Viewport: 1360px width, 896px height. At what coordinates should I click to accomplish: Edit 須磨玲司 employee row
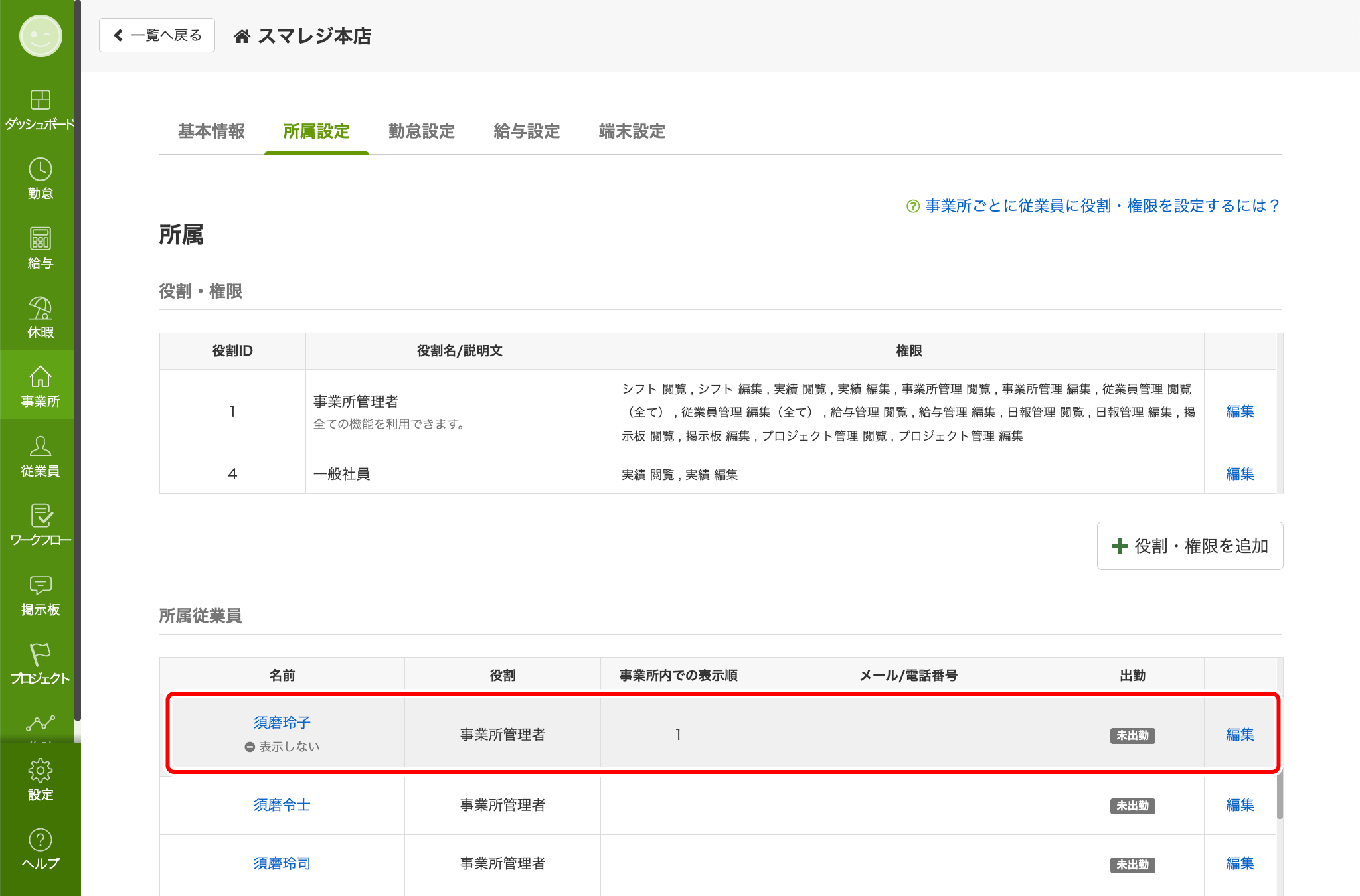(1240, 863)
